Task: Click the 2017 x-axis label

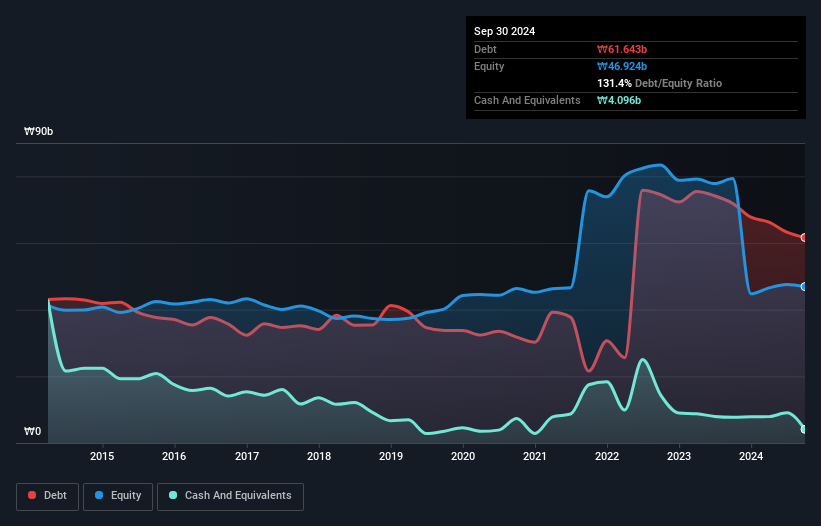Action: [247, 456]
